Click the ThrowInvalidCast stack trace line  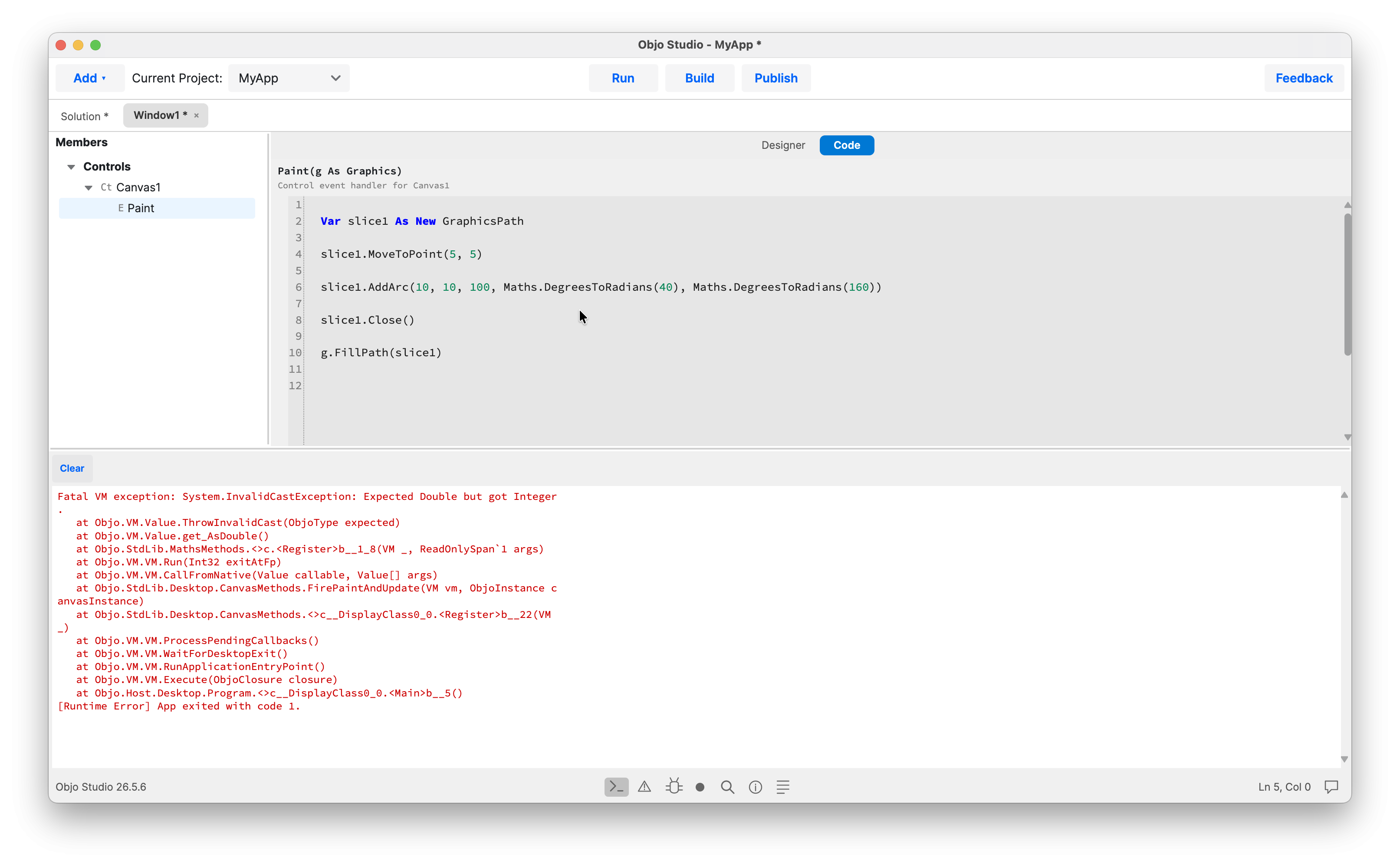tap(238, 522)
